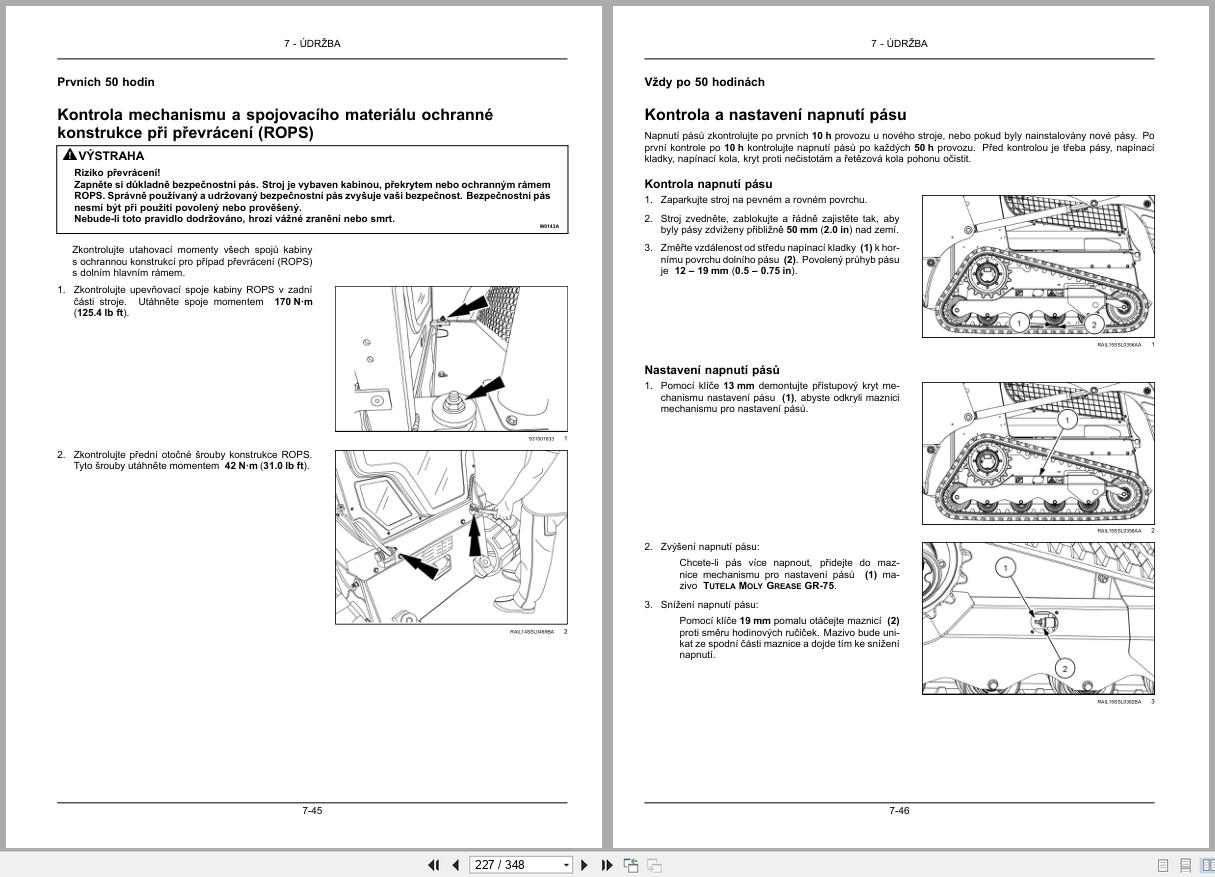Screen dimensions: 1215x877
Task: Click the grease fitting close-up illustration
Action: [1038, 618]
